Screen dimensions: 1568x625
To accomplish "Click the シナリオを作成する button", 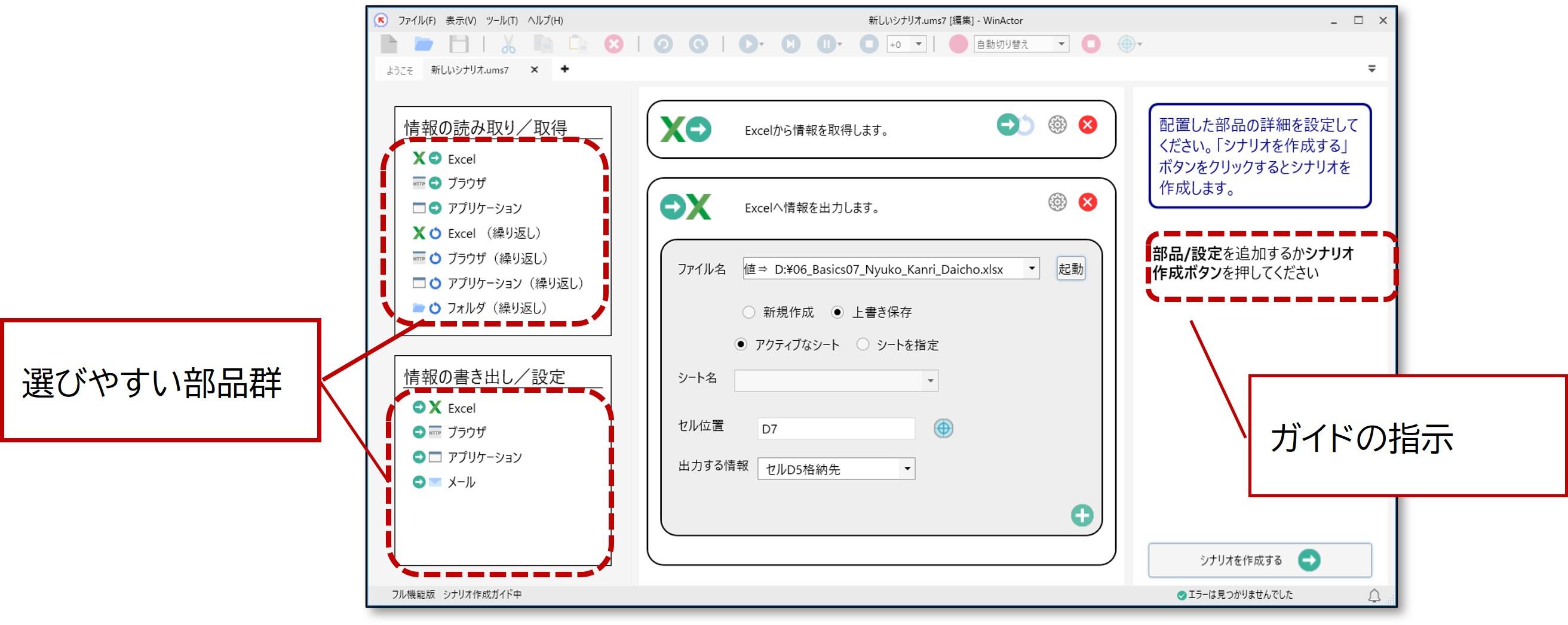I will coord(1260,560).
